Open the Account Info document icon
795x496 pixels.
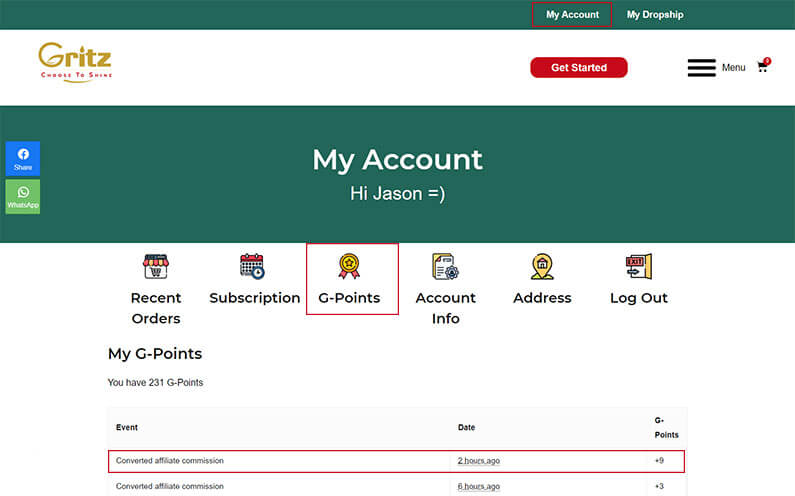point(445,267)
